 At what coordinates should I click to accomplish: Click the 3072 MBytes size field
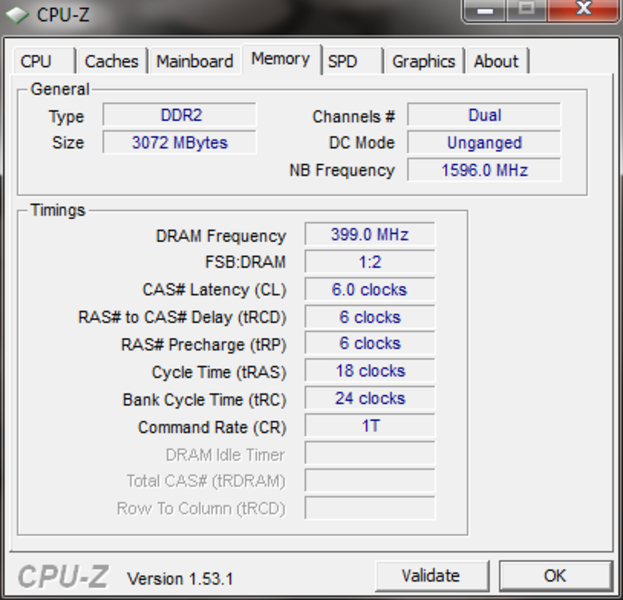point(179,142)
